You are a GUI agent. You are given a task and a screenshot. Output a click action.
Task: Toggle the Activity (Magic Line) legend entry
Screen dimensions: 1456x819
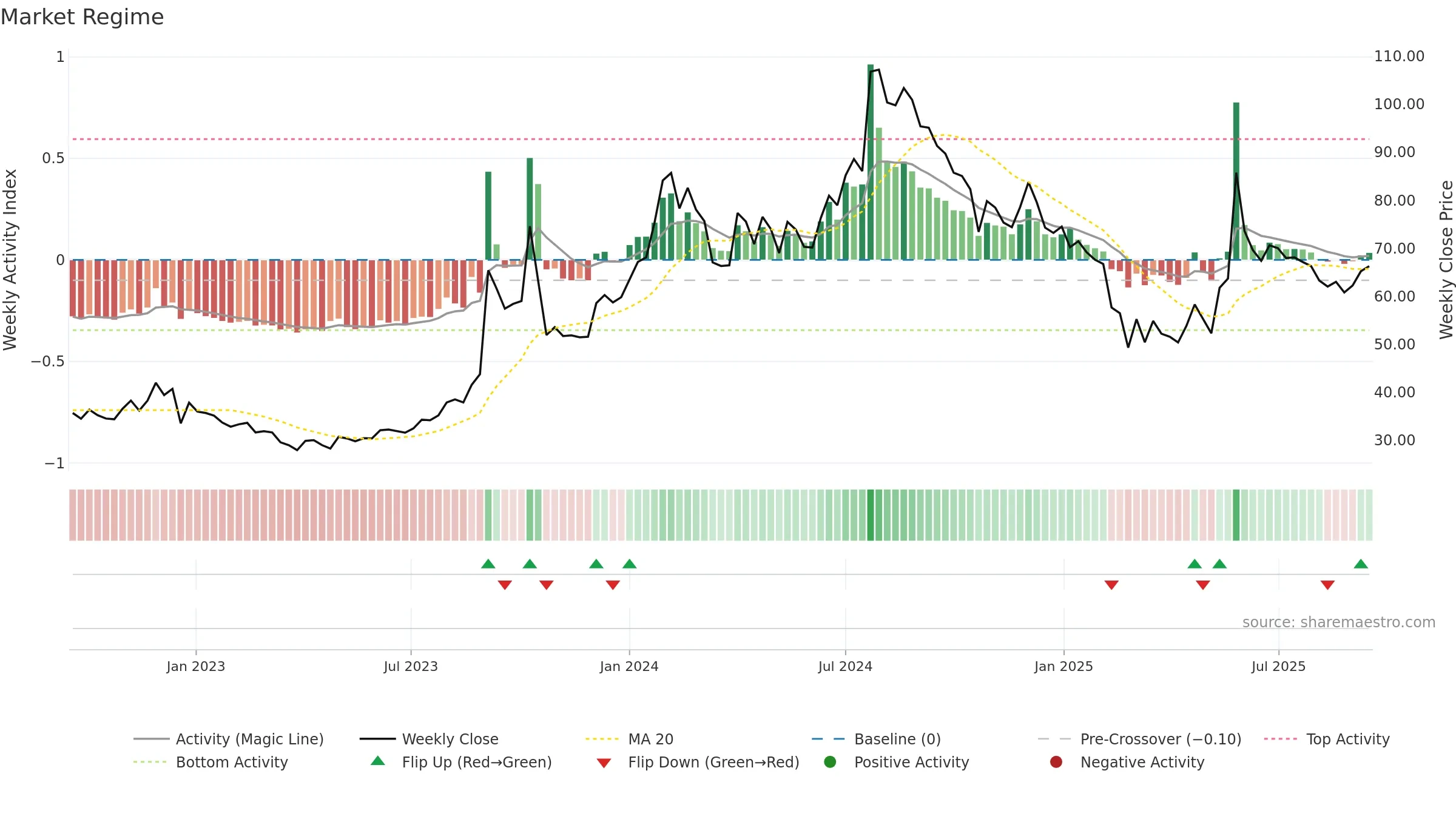229,739
